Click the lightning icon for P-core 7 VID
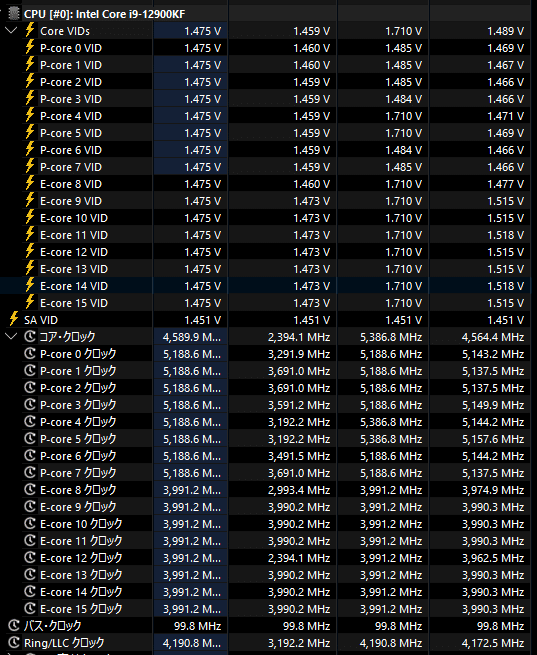 30,167
